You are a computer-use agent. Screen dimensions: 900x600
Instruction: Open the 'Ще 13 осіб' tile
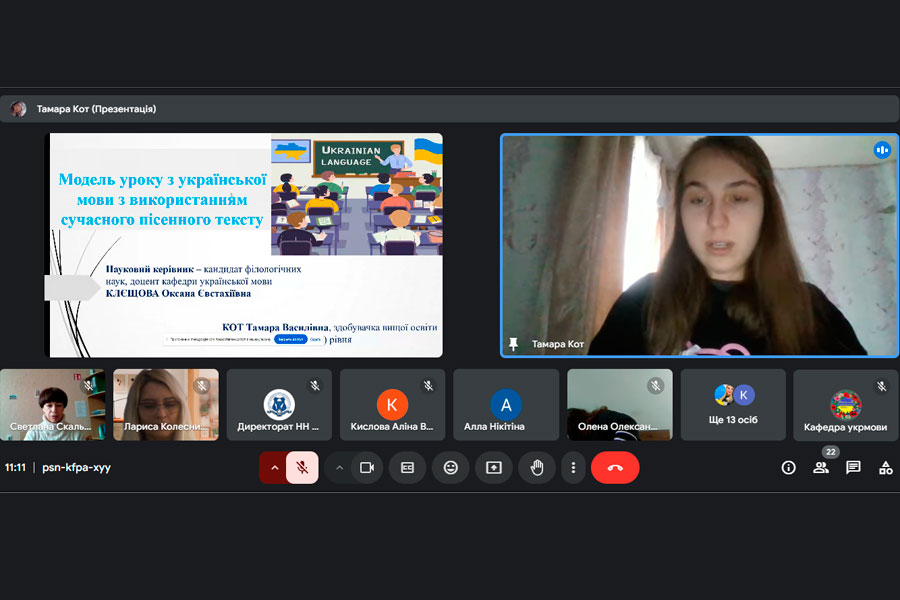coord(733,405)
